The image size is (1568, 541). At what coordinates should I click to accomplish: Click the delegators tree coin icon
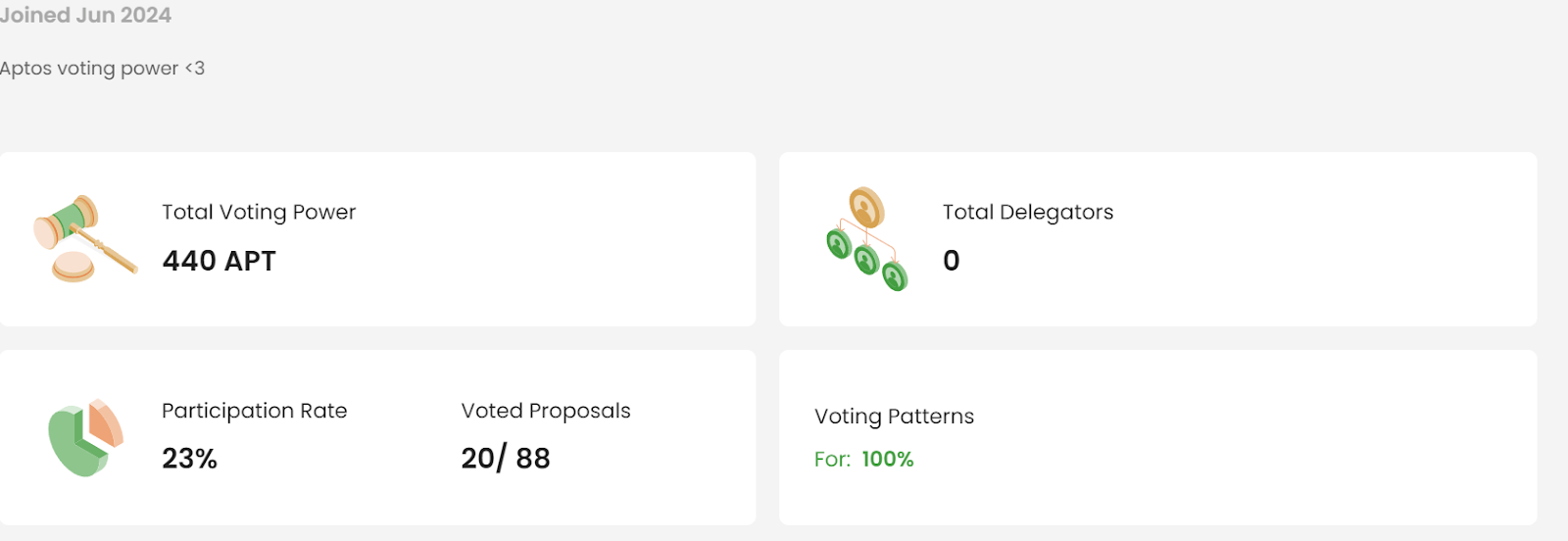click(867, 239)
